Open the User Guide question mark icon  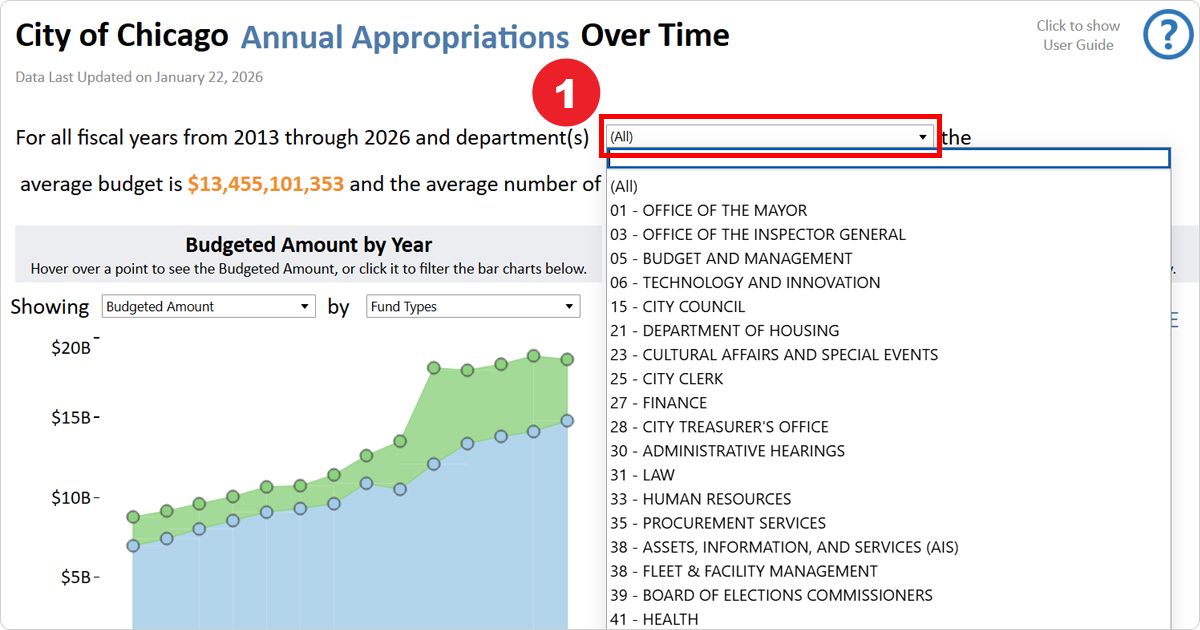coord(1168,33)
